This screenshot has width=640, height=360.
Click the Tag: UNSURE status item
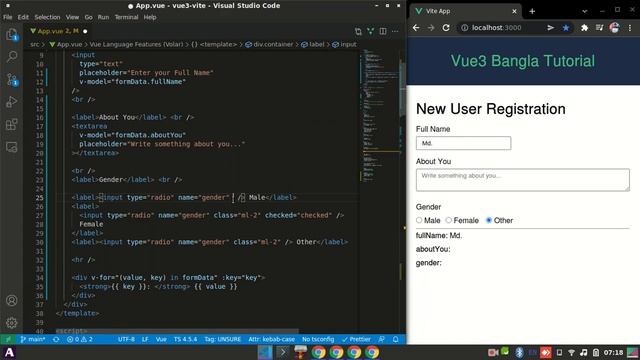222,339
